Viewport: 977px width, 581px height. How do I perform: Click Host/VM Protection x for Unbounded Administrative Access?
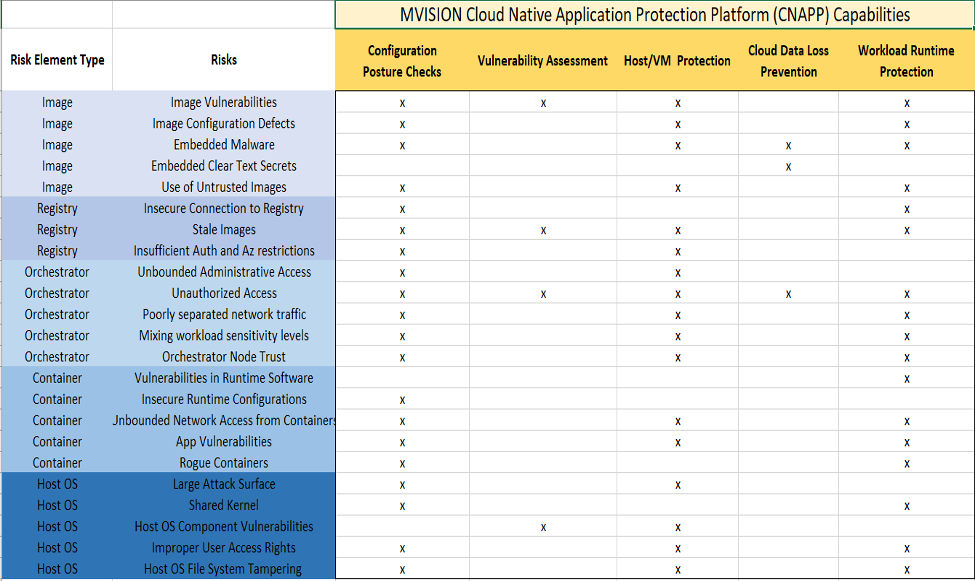677,272
